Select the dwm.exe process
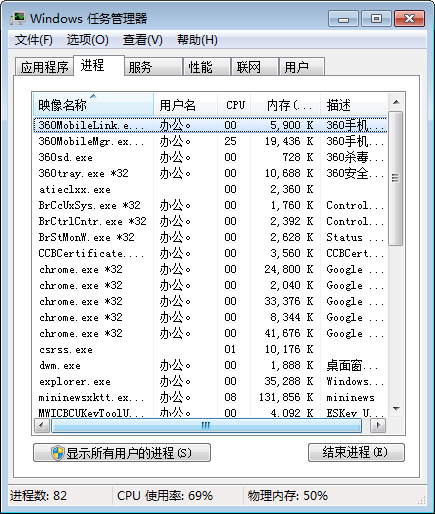Screen dimensions: 435x514 [210, 365]
